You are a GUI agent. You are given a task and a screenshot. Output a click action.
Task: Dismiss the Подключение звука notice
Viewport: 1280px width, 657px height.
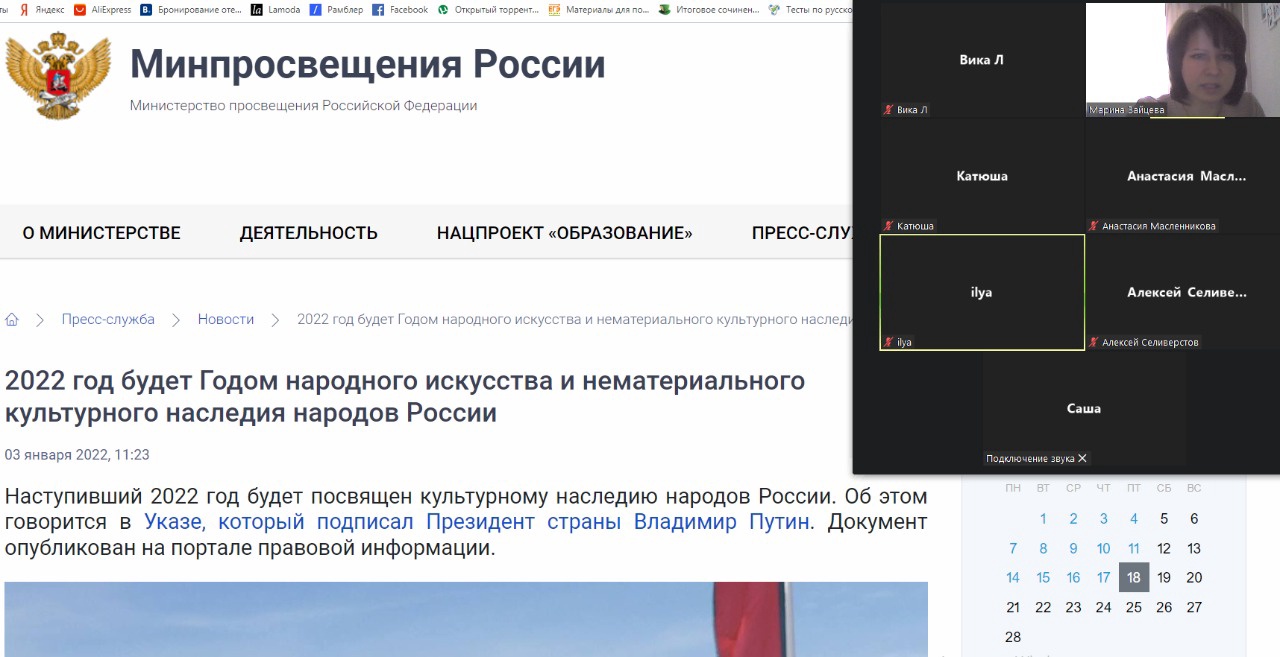tap(1082, 458)
